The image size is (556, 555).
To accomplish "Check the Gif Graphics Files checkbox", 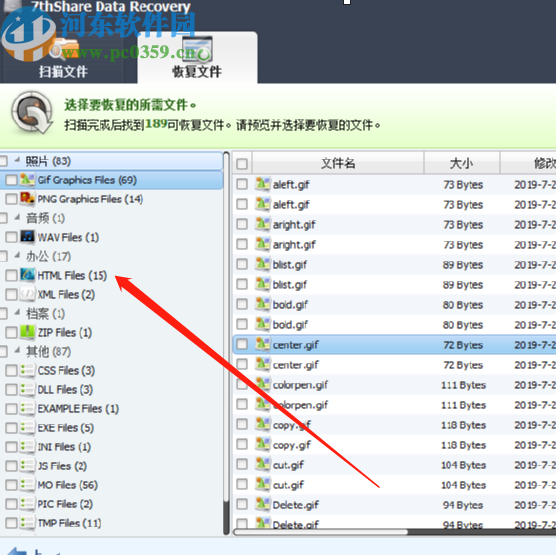I will click(11, 180).
